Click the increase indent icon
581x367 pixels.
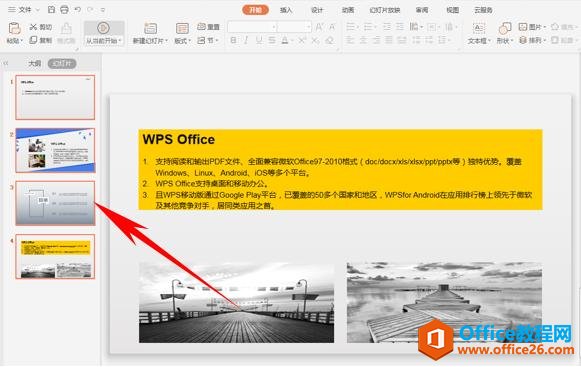coord(400,27)
